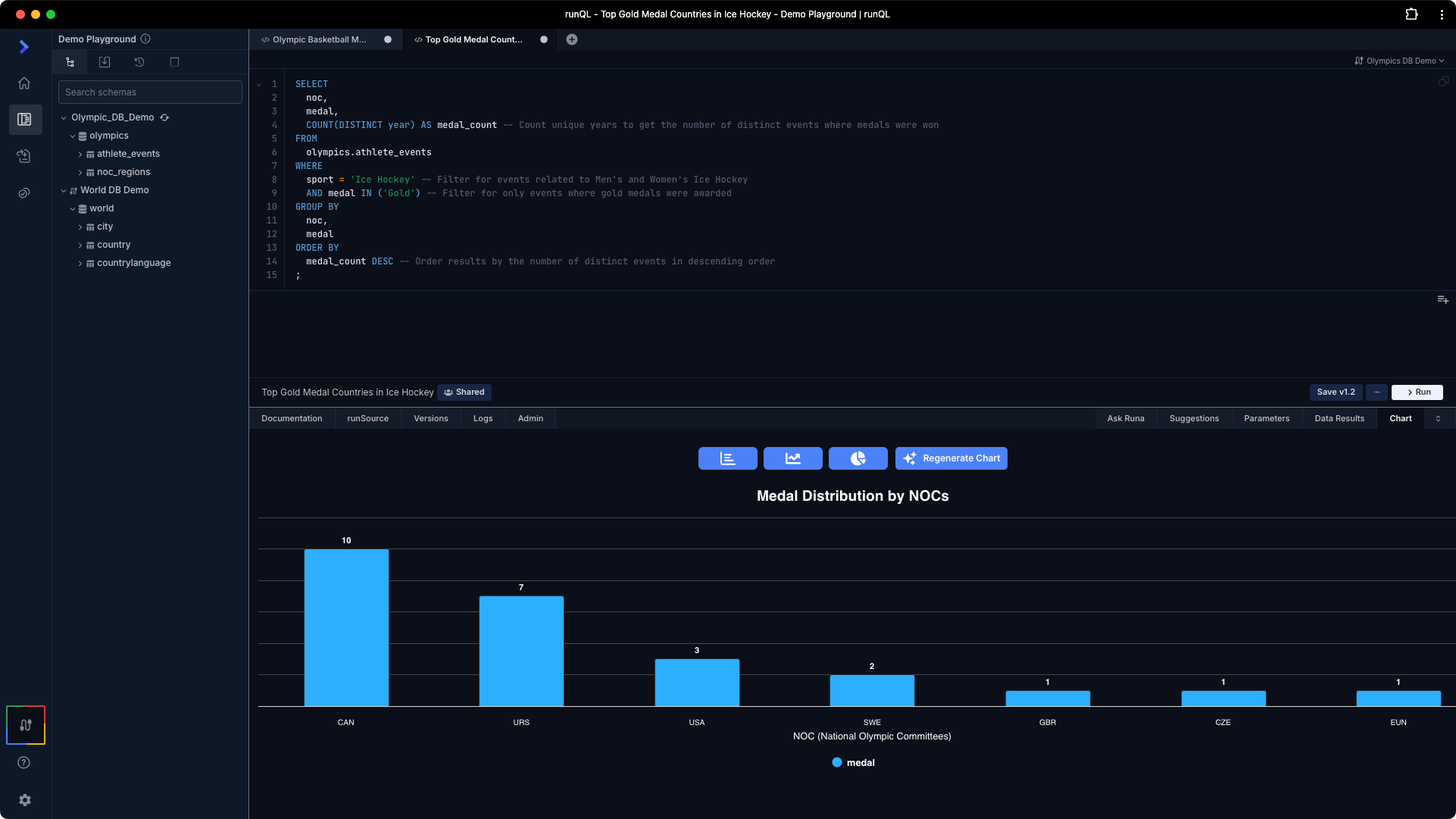Click the runQL logo chevron icon
The image size is (1456, 819).
pos(24,47)
